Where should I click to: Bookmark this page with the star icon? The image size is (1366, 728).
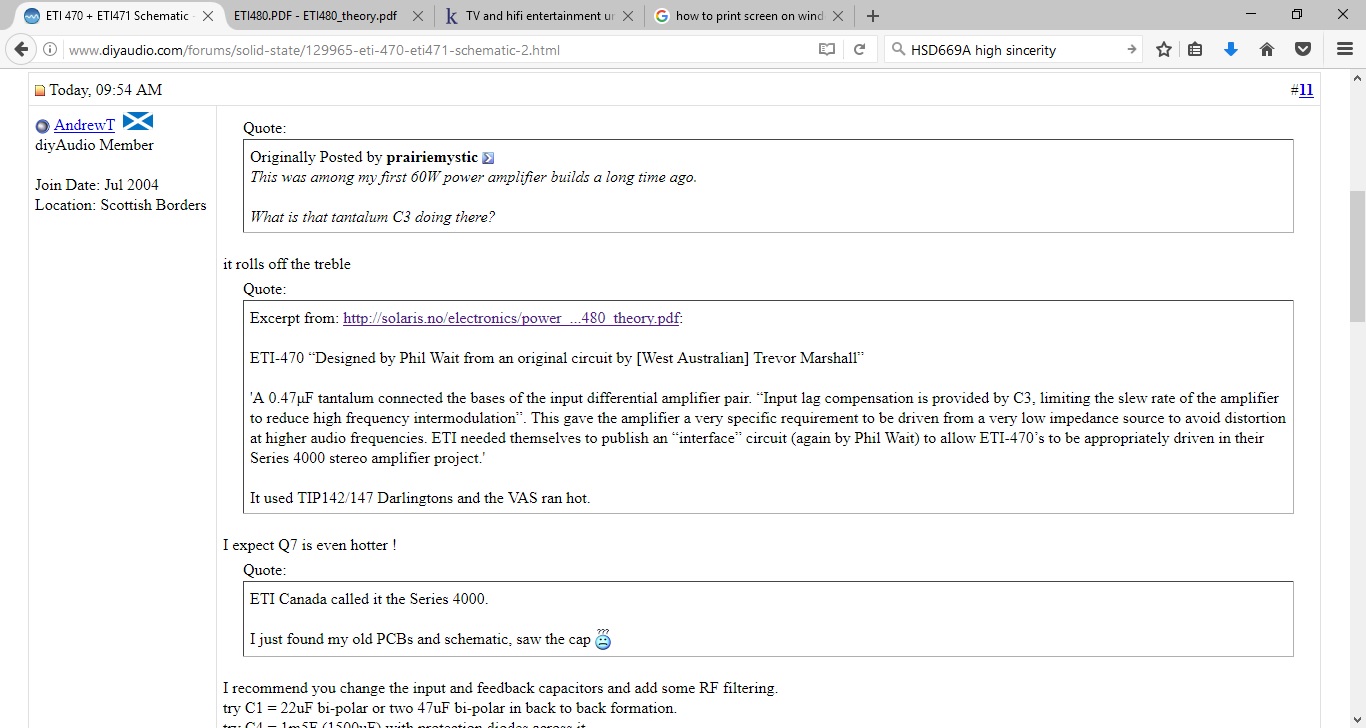tap(1164, 50)
